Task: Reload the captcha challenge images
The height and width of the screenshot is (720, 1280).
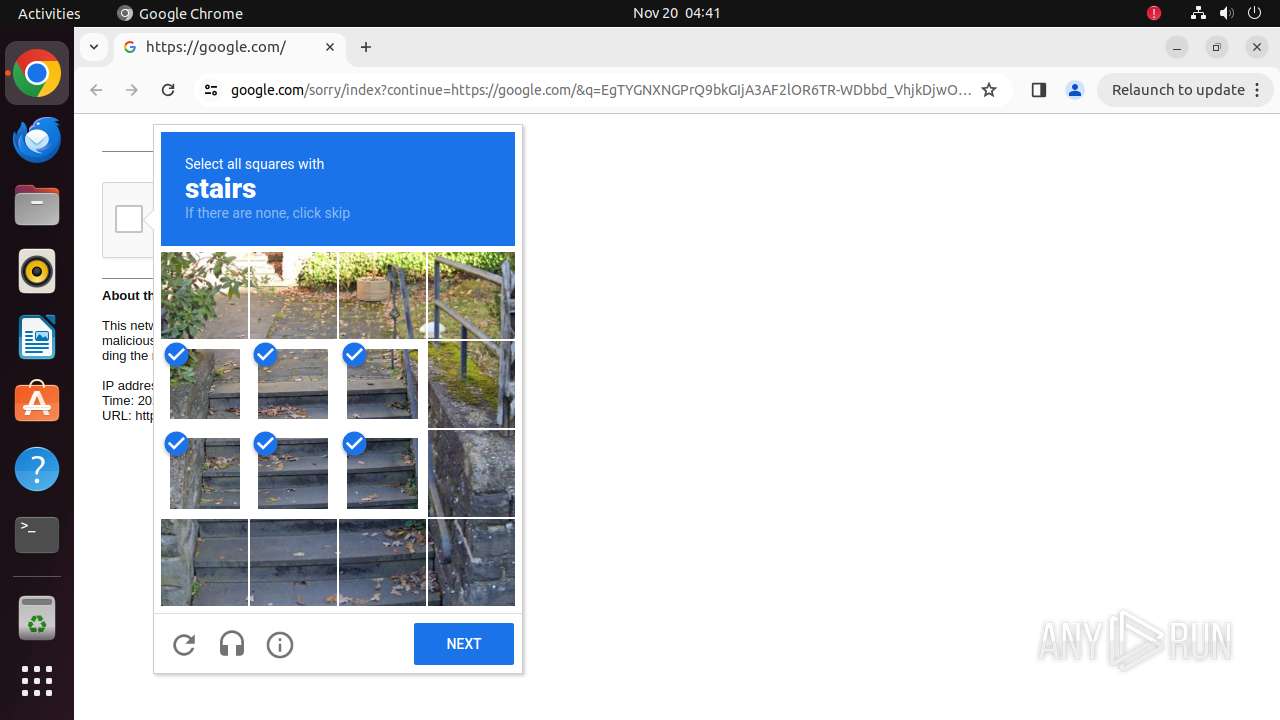Action: (x=184, y=645)
